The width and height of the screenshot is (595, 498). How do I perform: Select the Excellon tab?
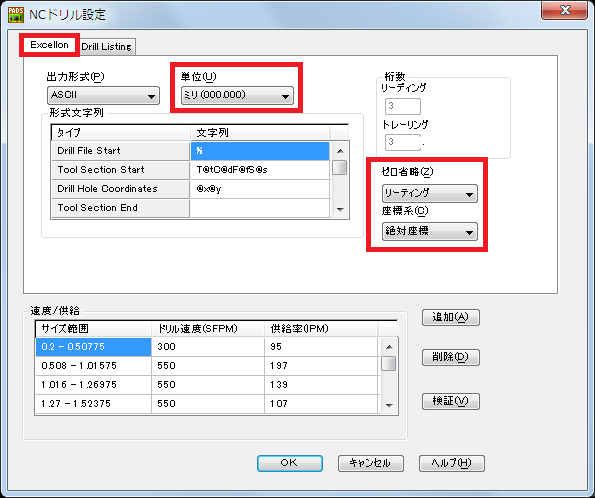coord(49,45)
